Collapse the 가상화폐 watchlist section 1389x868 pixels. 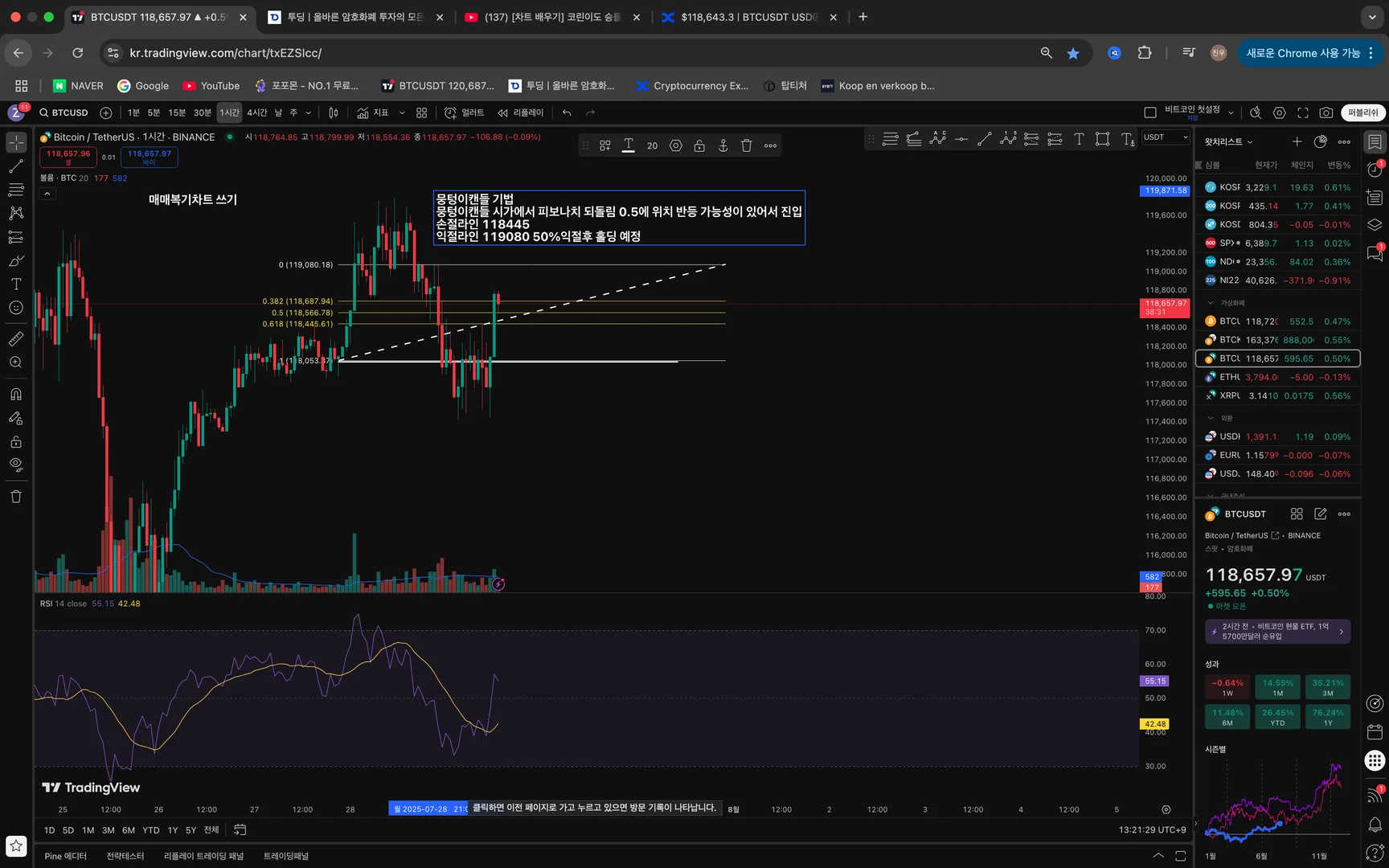tap(1211, 303)
